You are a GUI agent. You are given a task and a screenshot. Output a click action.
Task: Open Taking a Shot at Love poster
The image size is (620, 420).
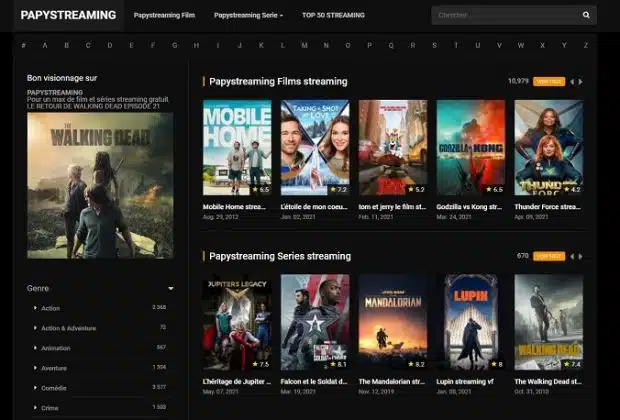coord(315,148)
